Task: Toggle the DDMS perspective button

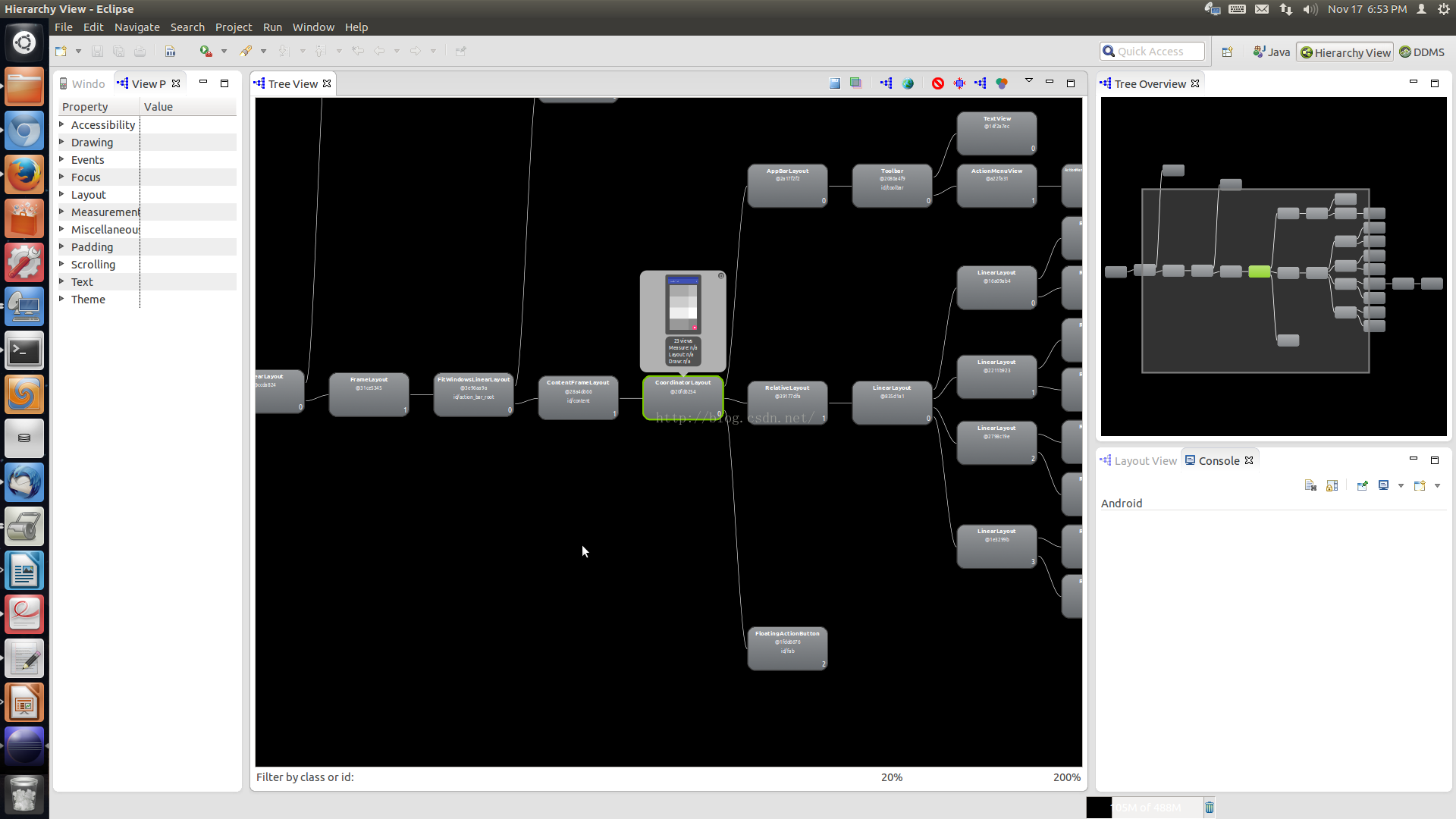Action: [x=1421, y=51]
